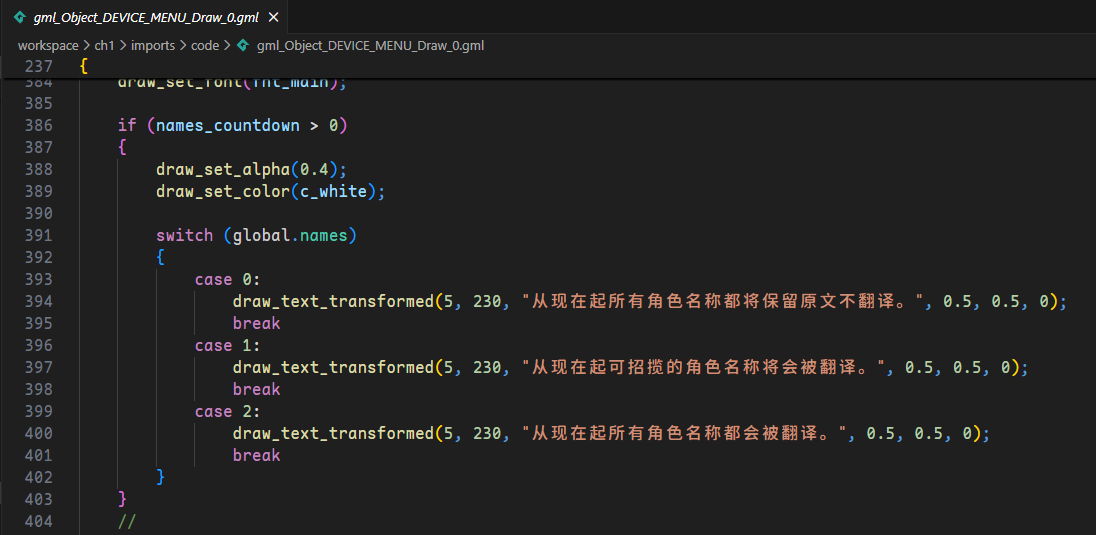Expand chevron after imports breadcrumb

(x=183, y=45)
